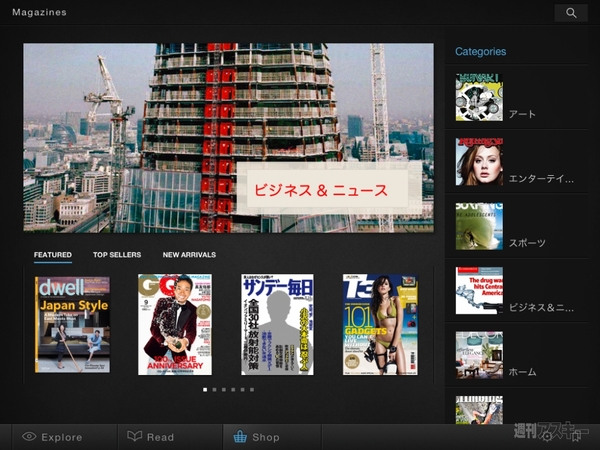
Task: Select the ホーム category thumbnail
Action: pos(479,355)
